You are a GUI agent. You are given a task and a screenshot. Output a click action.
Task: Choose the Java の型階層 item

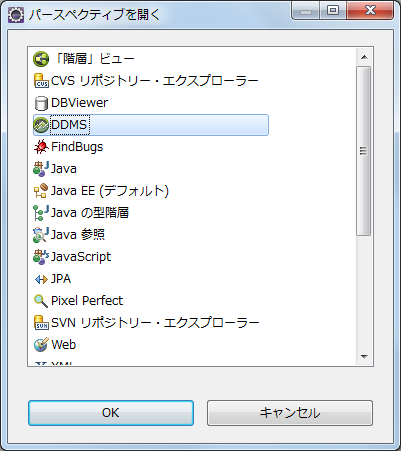(81, 213)
